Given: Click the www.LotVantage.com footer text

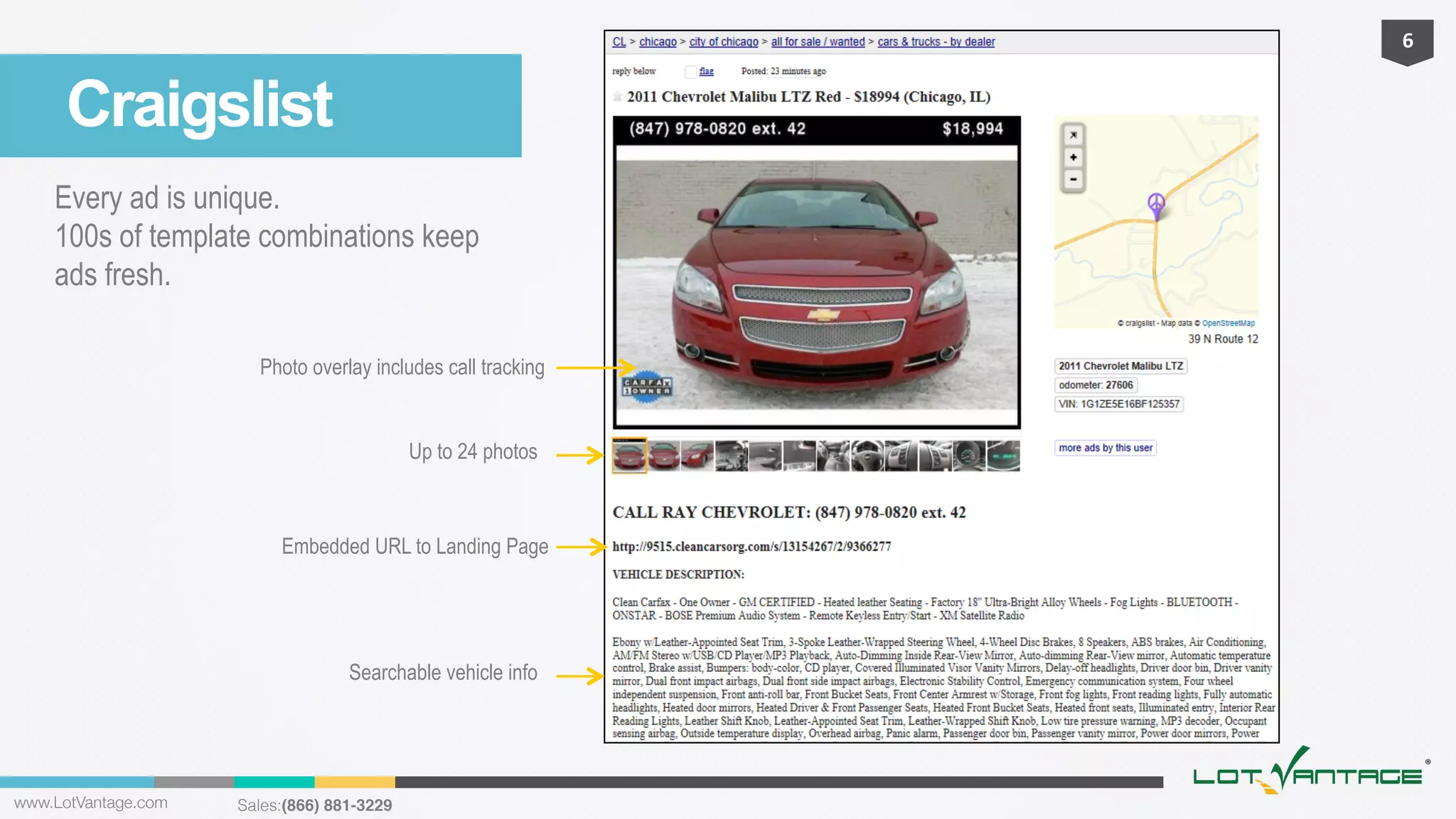Looking at the screenshot, I should [91, 803].
